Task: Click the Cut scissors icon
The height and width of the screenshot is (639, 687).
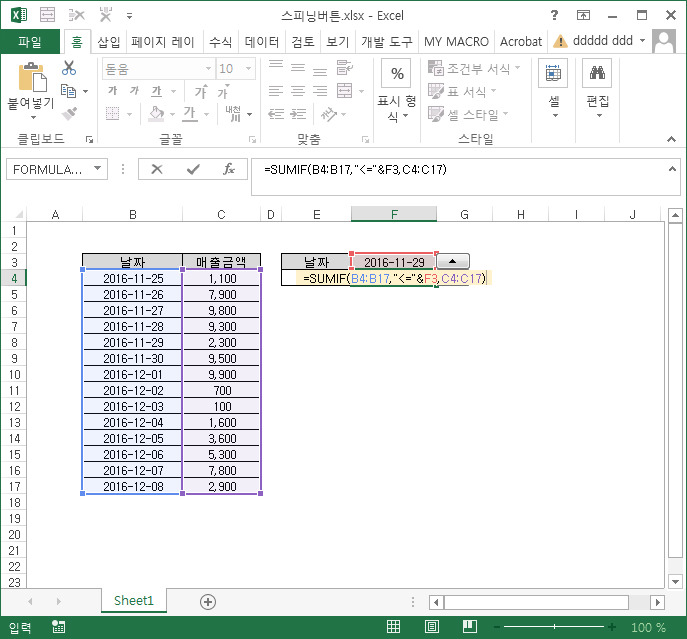Action: [69, 68]
